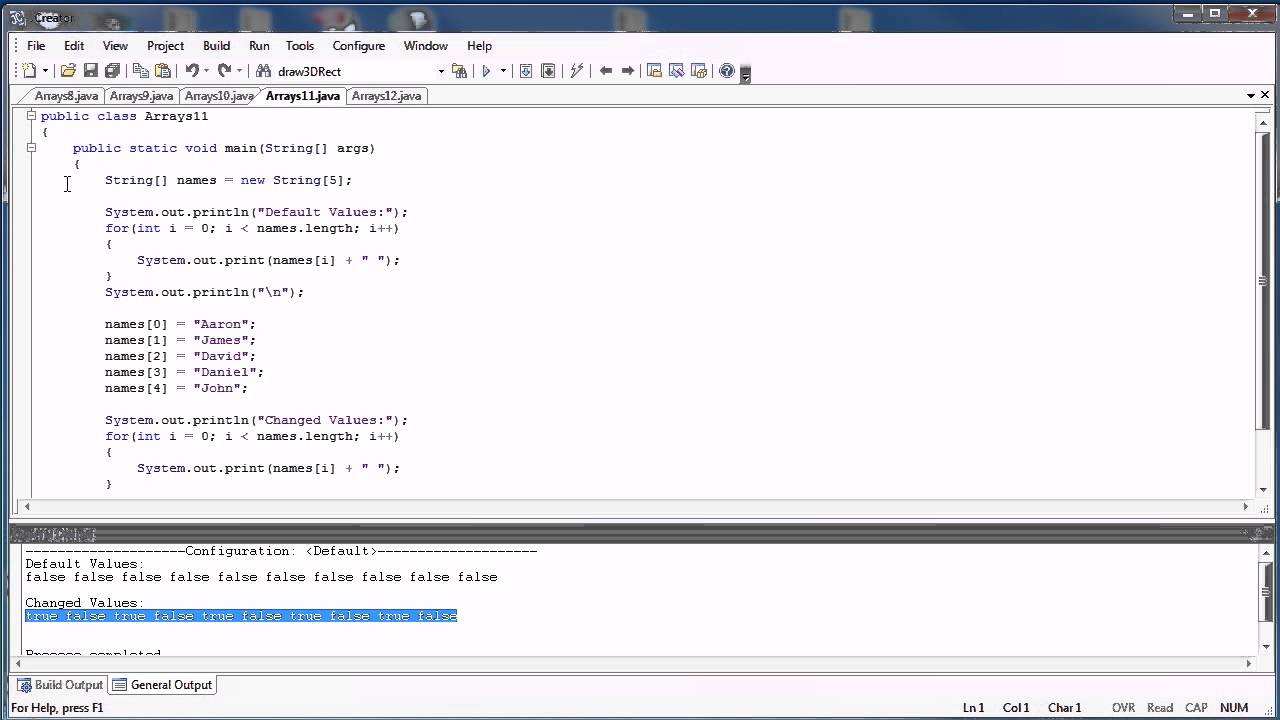Save the current file with the floppy icon
Image resolution: width=1280 pixels, height=720 pixels.
90,71
